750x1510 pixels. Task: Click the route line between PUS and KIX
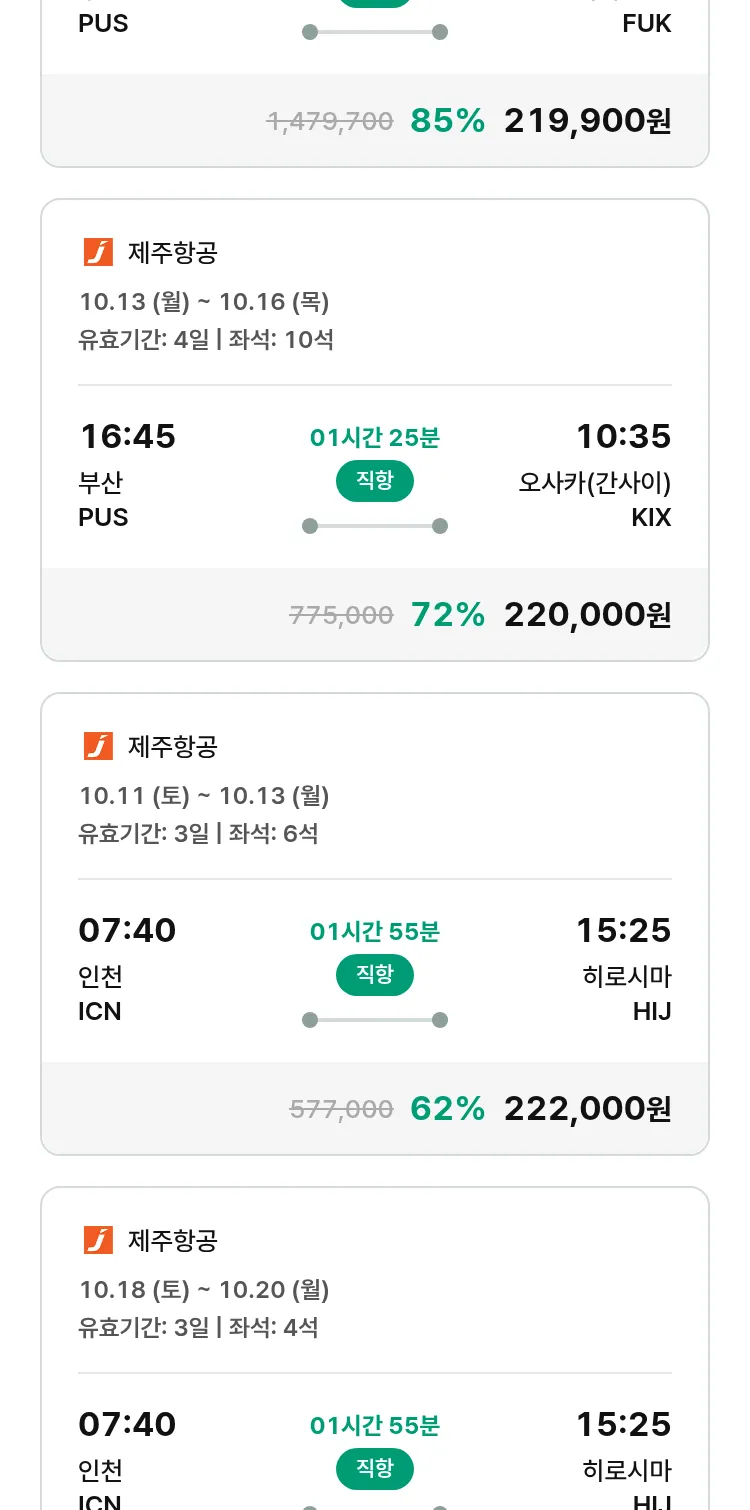click(374, 526)
